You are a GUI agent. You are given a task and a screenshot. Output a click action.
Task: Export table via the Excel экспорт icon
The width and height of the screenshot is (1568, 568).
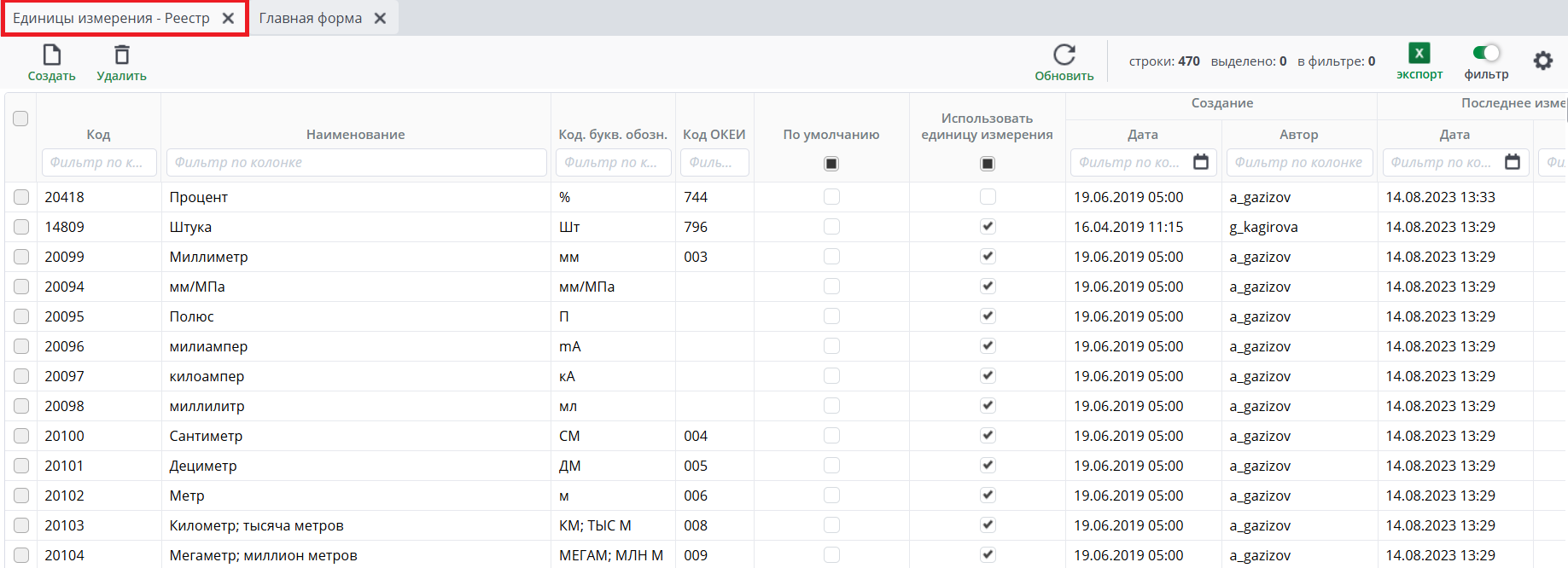[1419, 54]
